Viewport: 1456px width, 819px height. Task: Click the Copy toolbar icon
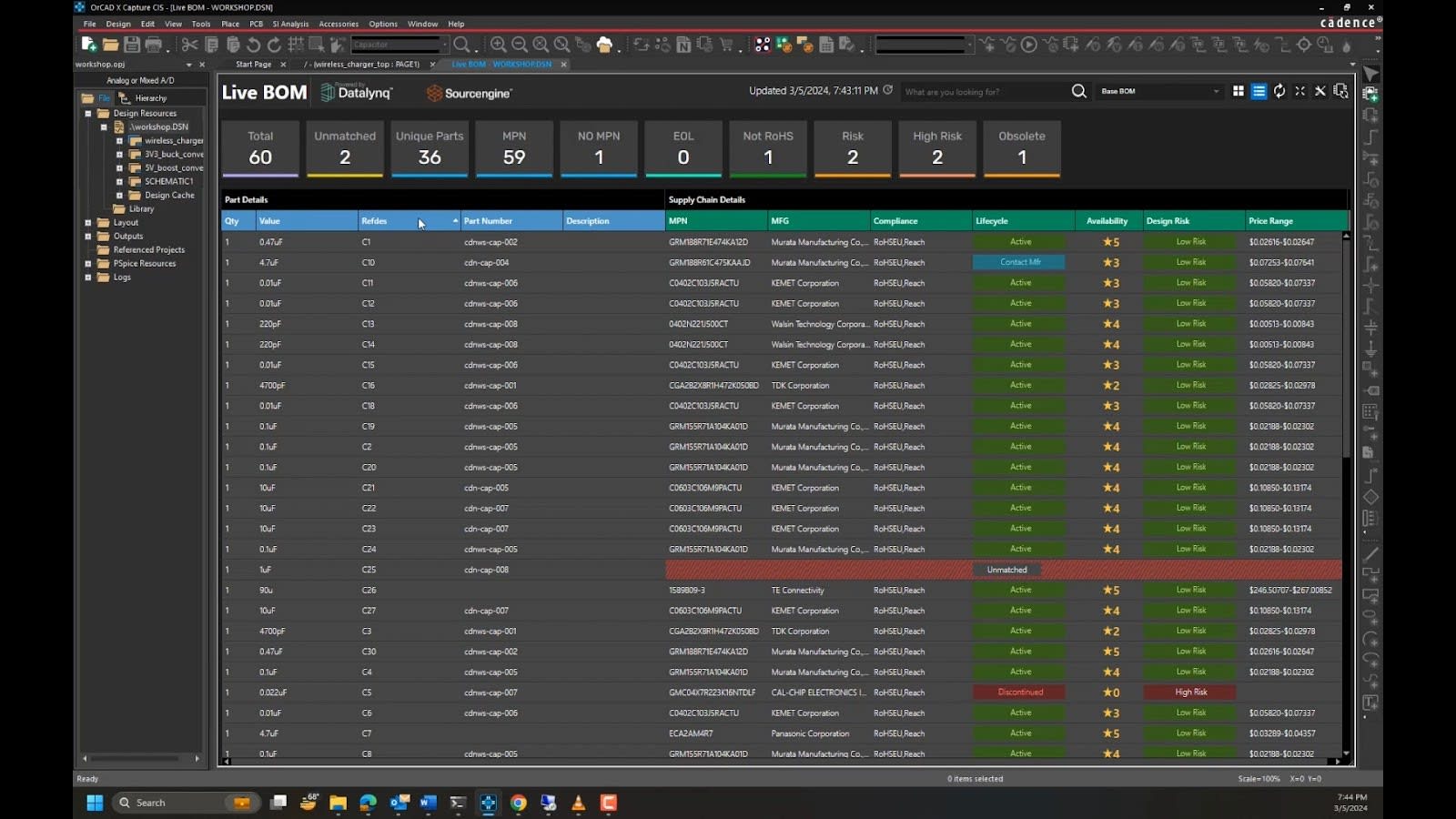coord(211,44)
